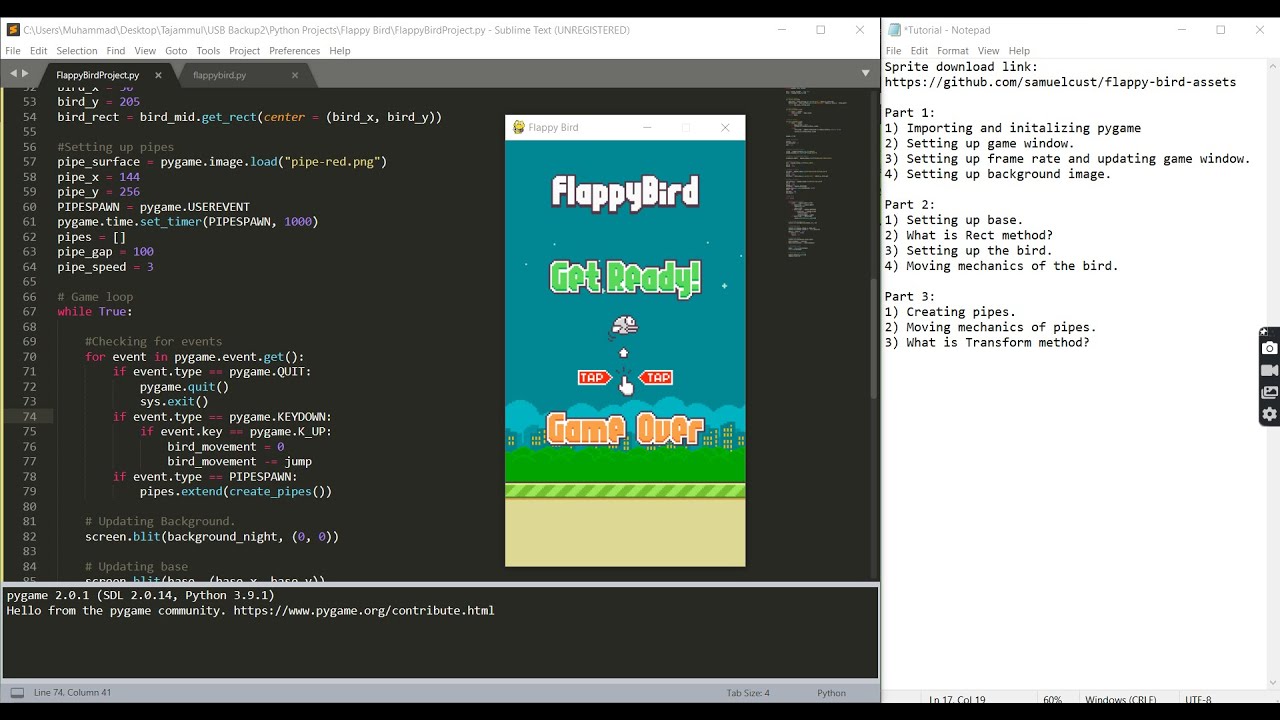Click line number 74 in the gutter
This screenshot has width=1280, height=720.
[x=29, y=417]
